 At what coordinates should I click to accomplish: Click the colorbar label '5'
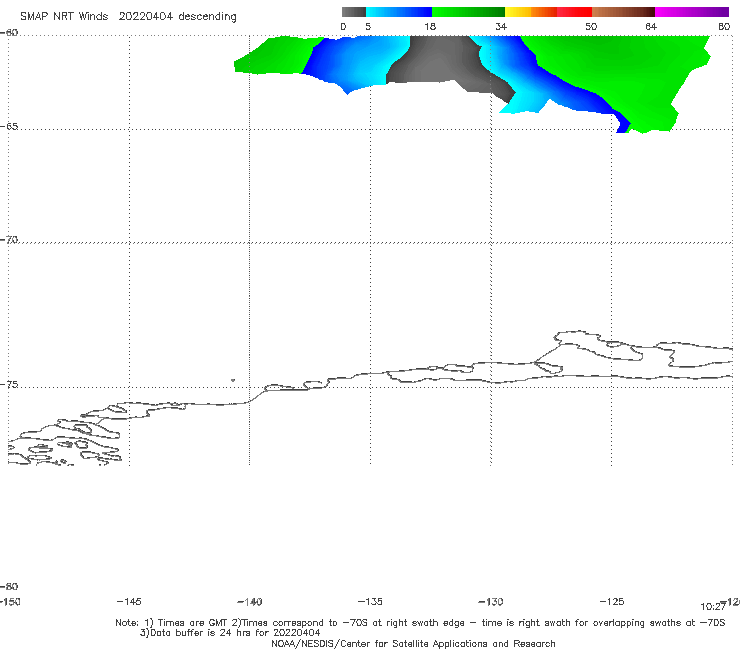tap(368, 27)
